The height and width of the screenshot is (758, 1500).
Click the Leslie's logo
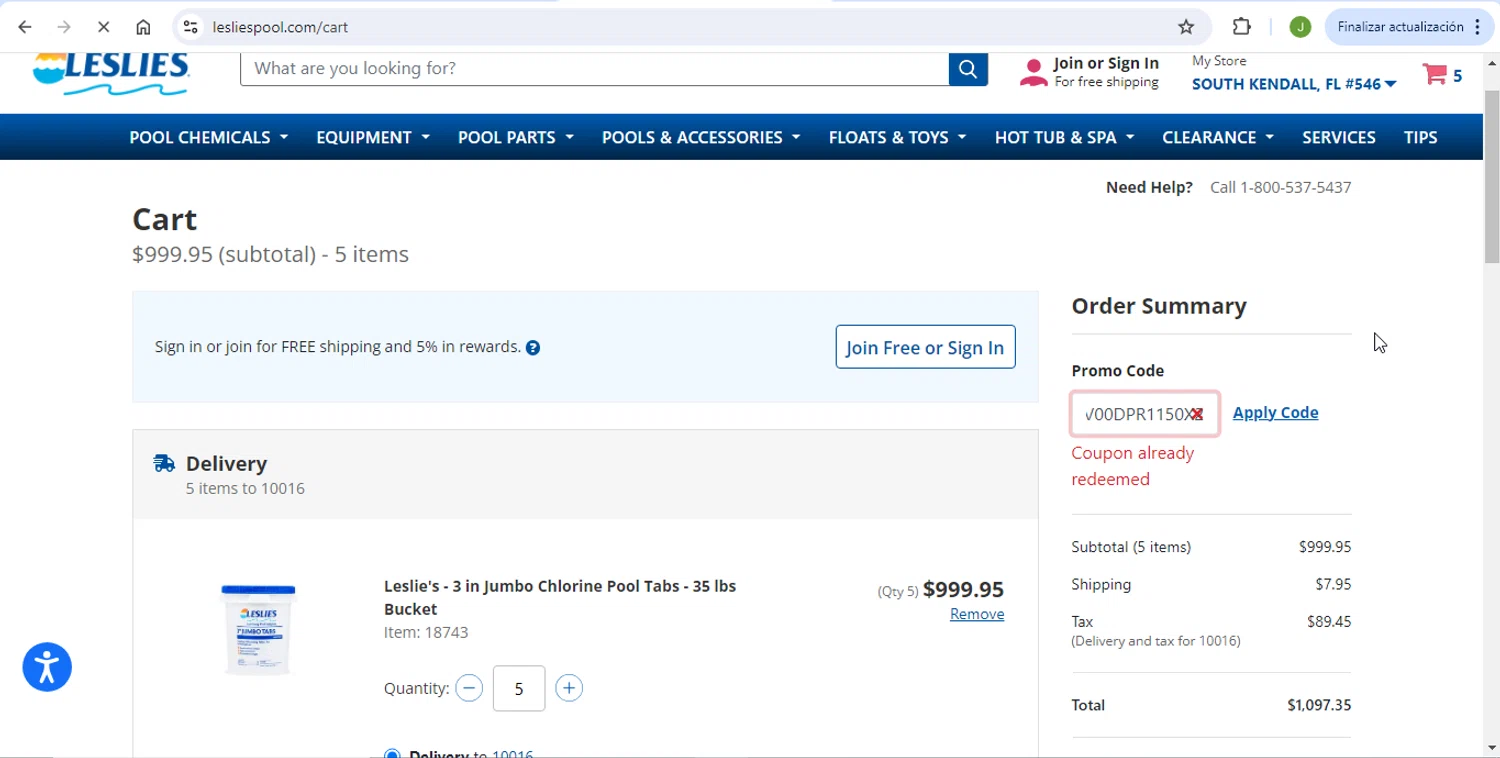[x=111, y=74]
